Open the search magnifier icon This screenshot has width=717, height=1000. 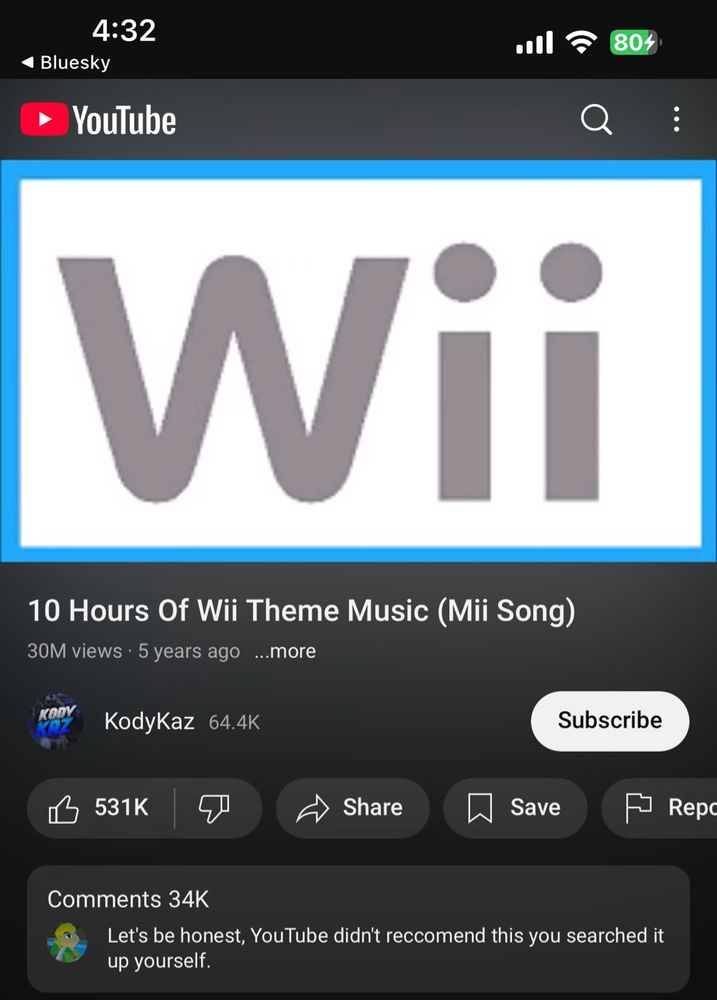[596, 119]
